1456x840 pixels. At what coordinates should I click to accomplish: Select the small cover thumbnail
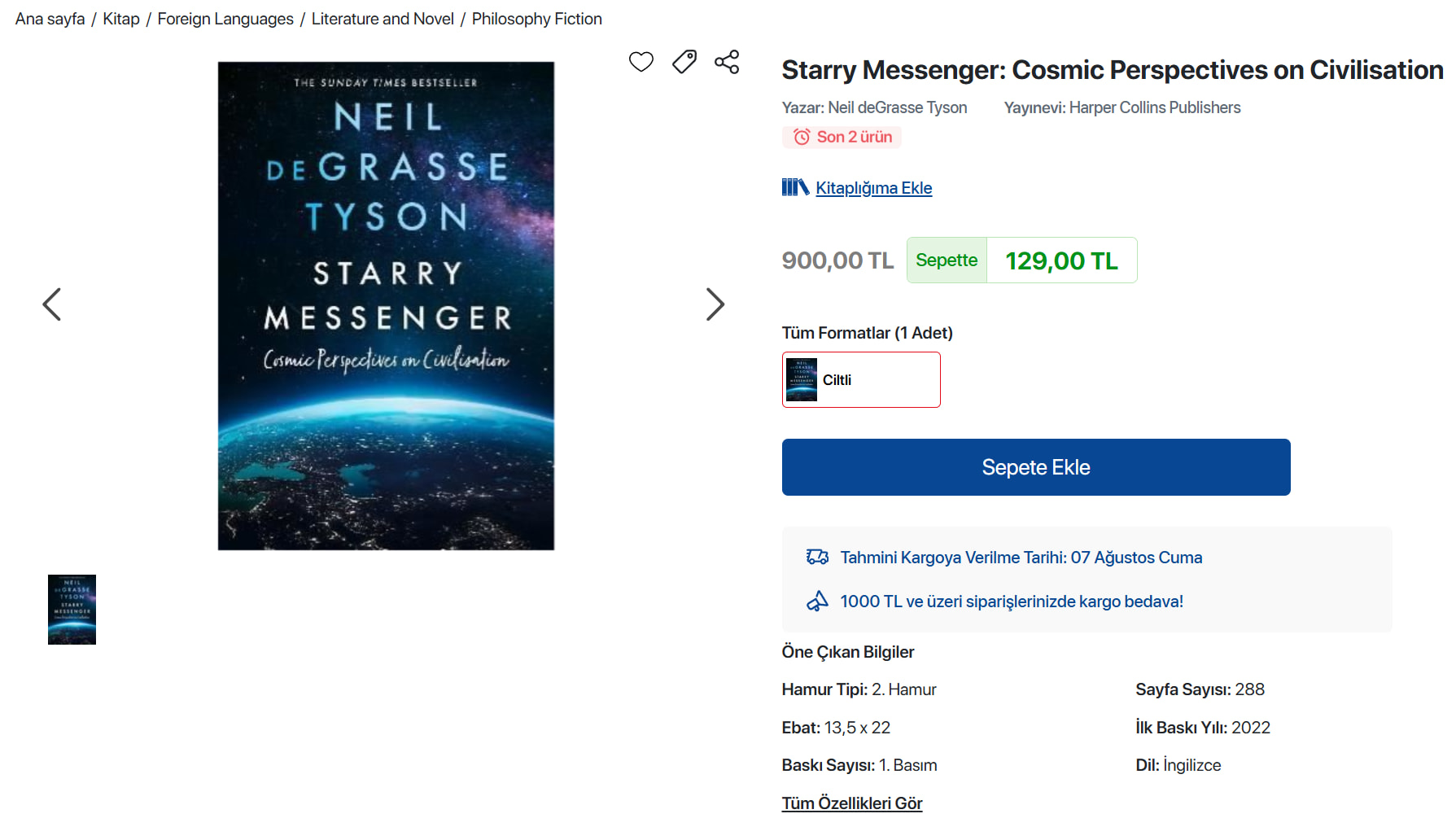[72, 610]
